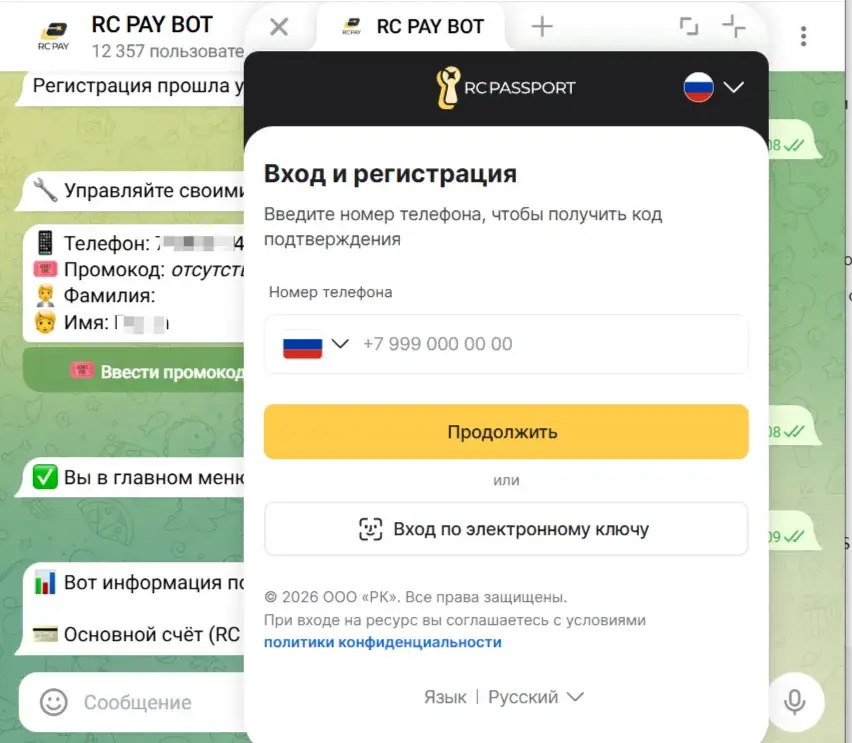
Task: Click the Номер телефона field label
Action: tap(330, 292)
